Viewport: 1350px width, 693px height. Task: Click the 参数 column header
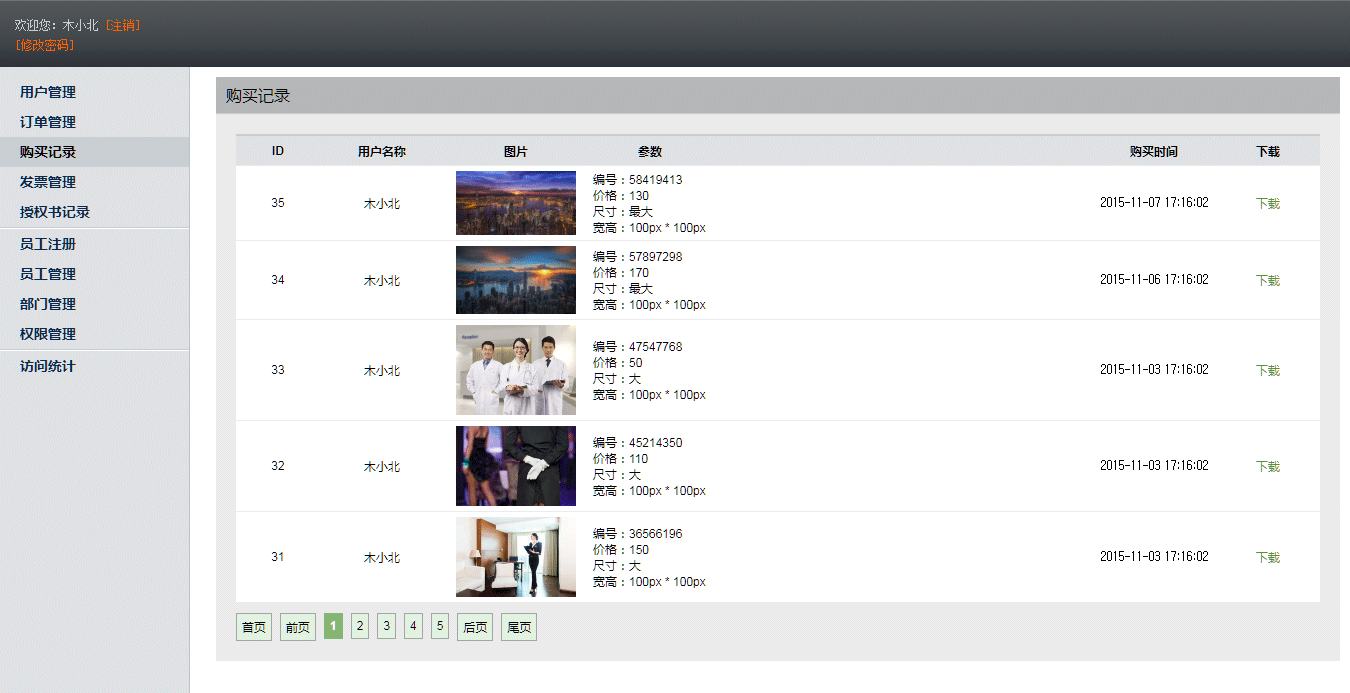point(650,152)
